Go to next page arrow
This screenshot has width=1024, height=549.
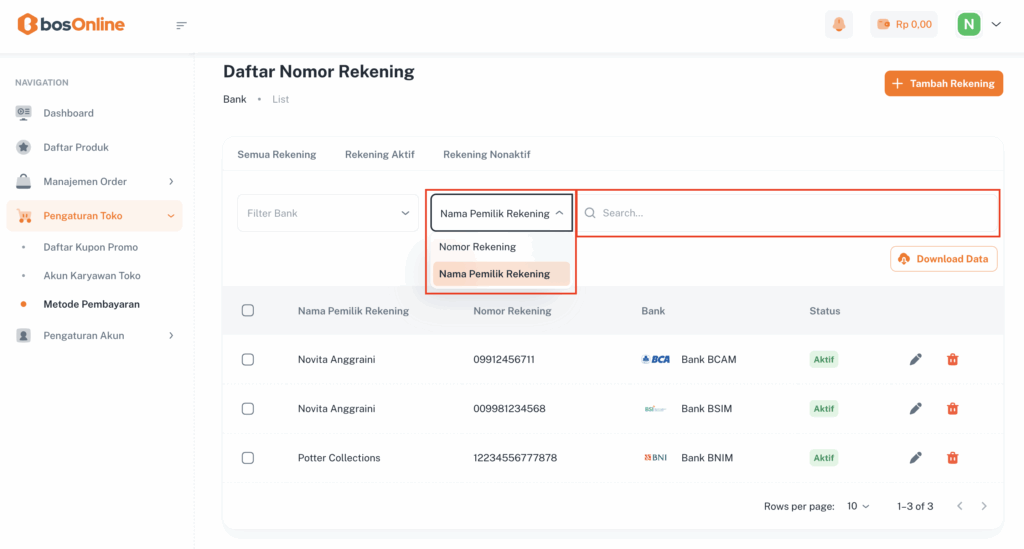(x=984, y=506)
